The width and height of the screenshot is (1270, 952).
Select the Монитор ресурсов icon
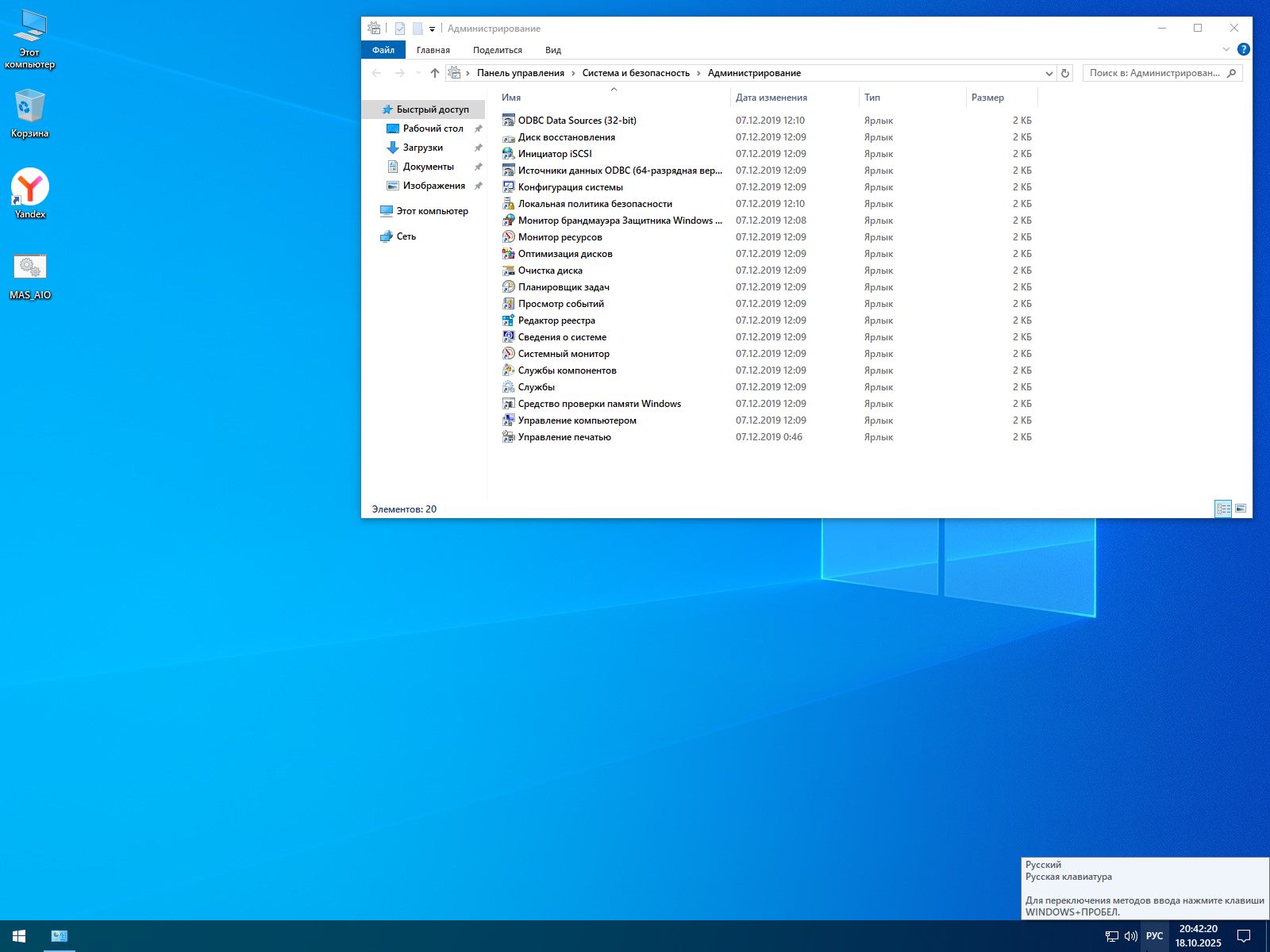(508, 237)
